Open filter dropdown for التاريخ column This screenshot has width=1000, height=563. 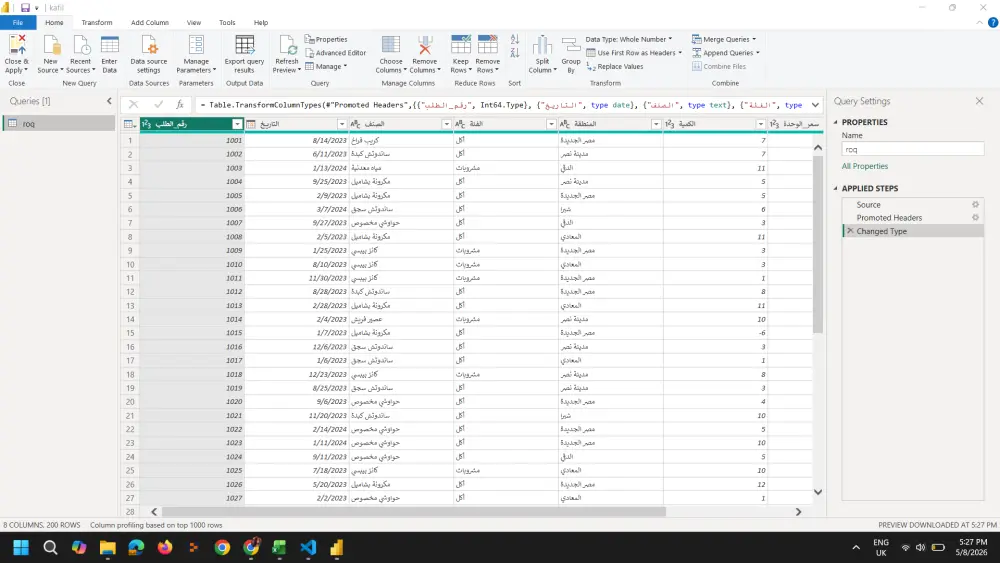pyautogui.click(x=341, y=124)
